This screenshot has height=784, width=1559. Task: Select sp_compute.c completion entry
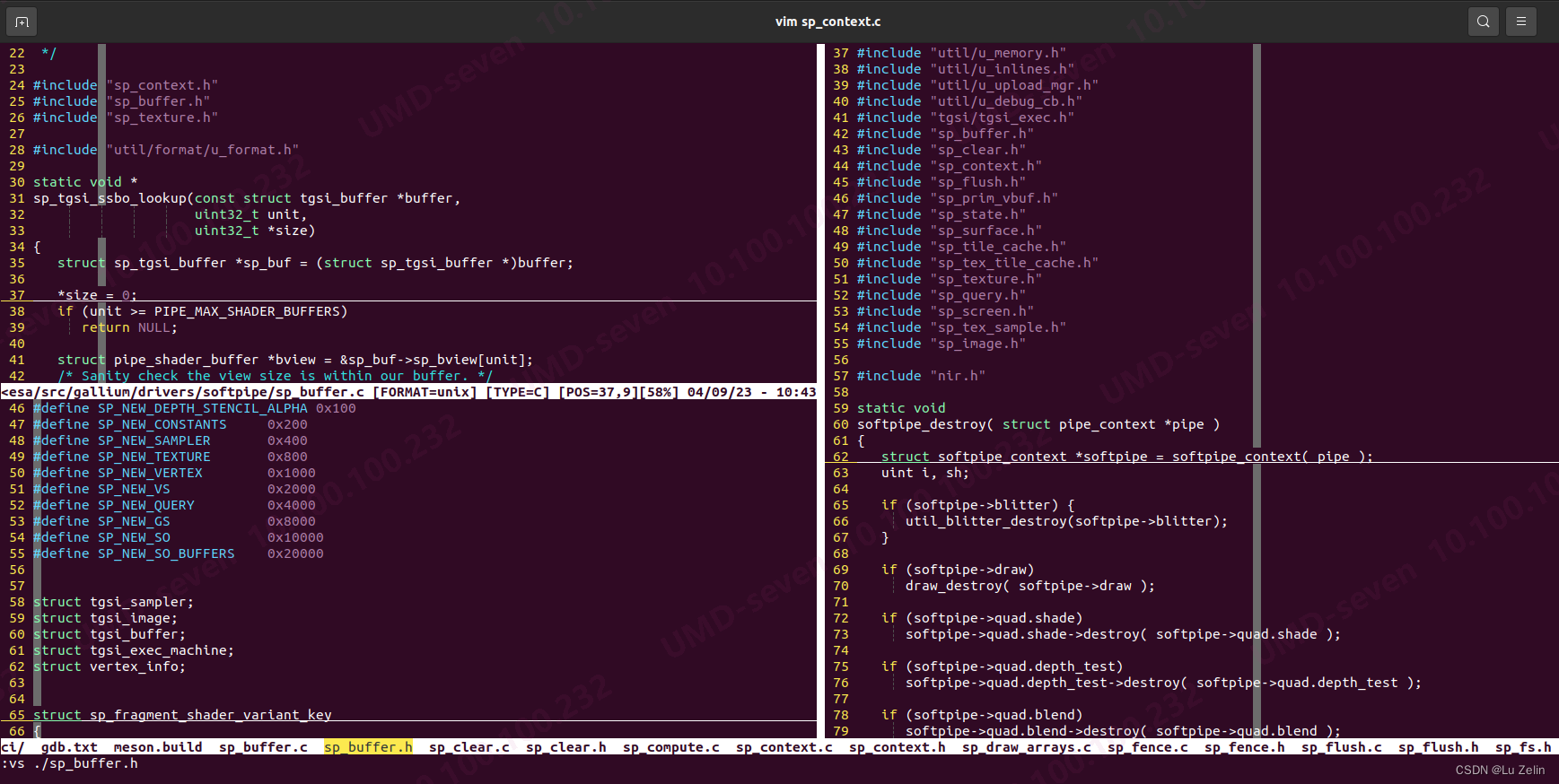coord(671,747)
